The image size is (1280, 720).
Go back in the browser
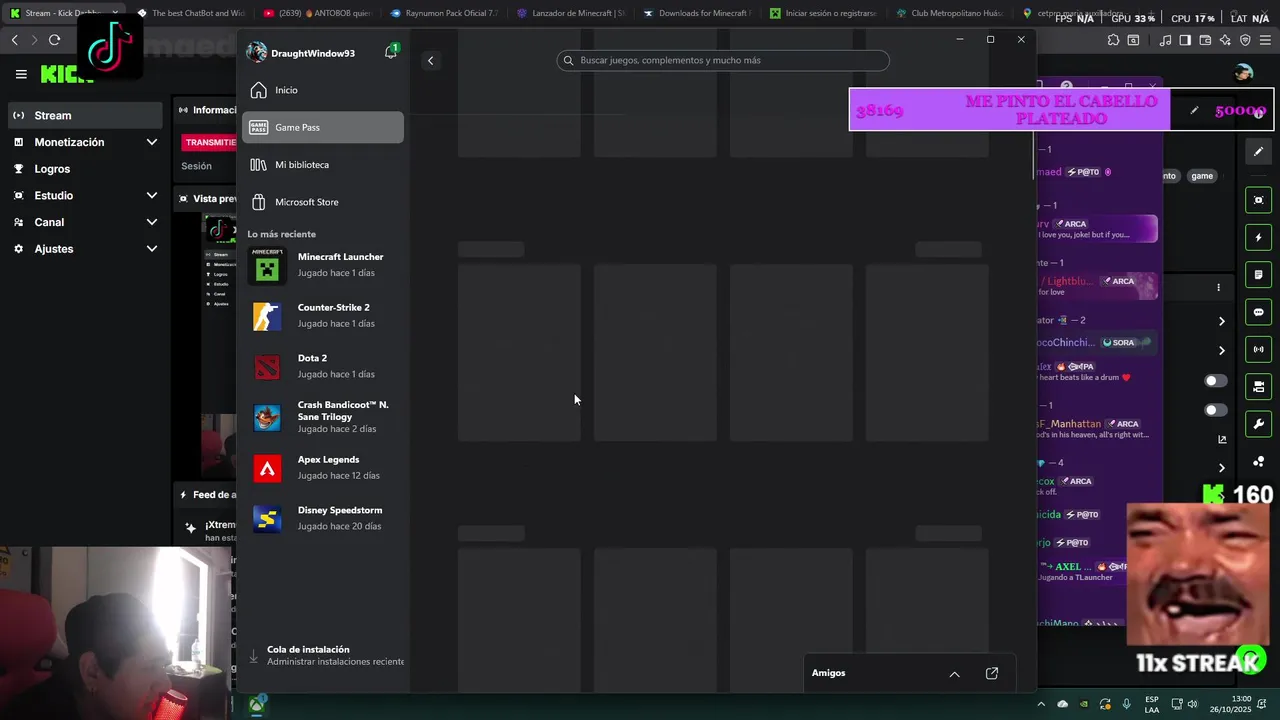(x=14, y=40)
